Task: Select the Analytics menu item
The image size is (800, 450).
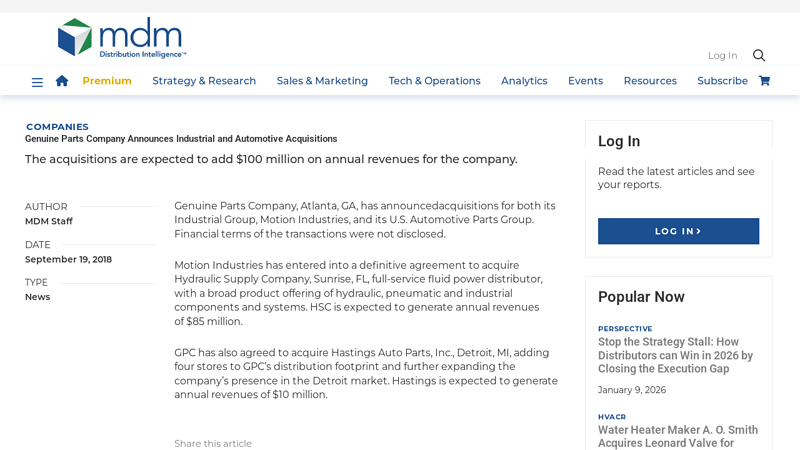Action: tap(524, 81)
